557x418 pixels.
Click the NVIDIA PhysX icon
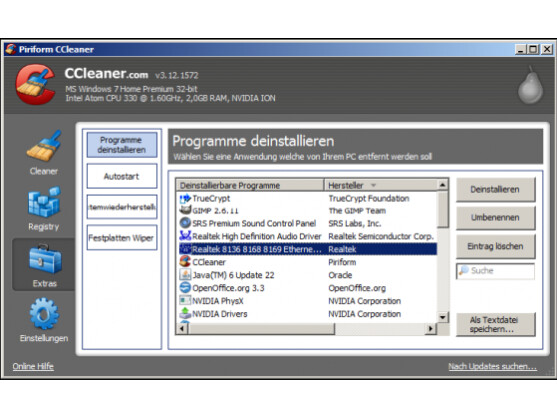[185, 301]
